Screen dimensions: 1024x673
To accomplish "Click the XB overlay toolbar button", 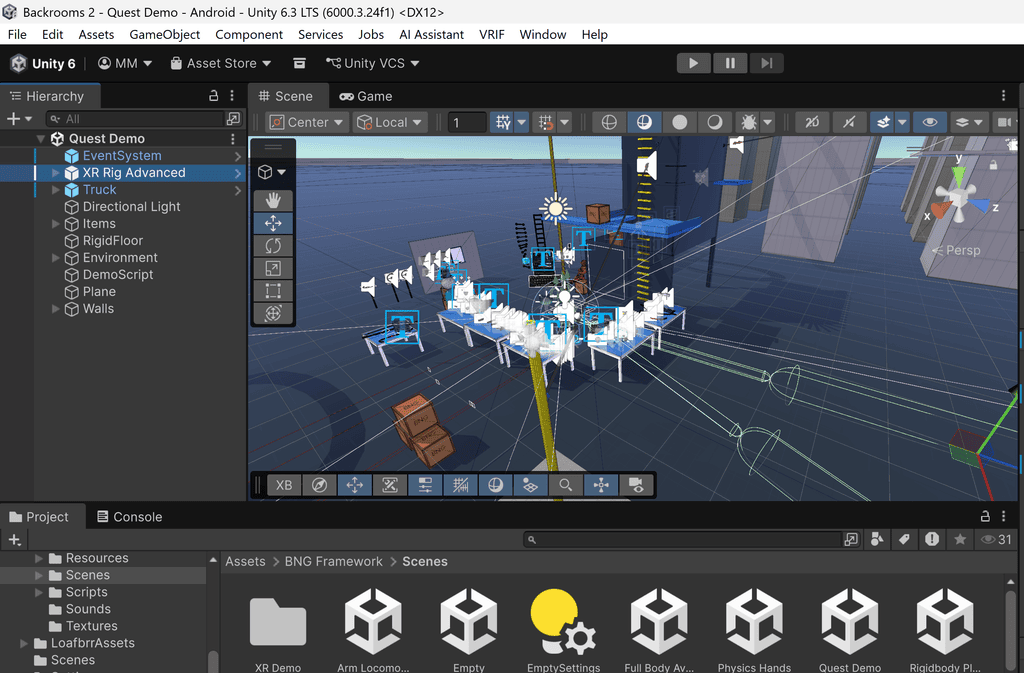I will coord(284,485).
